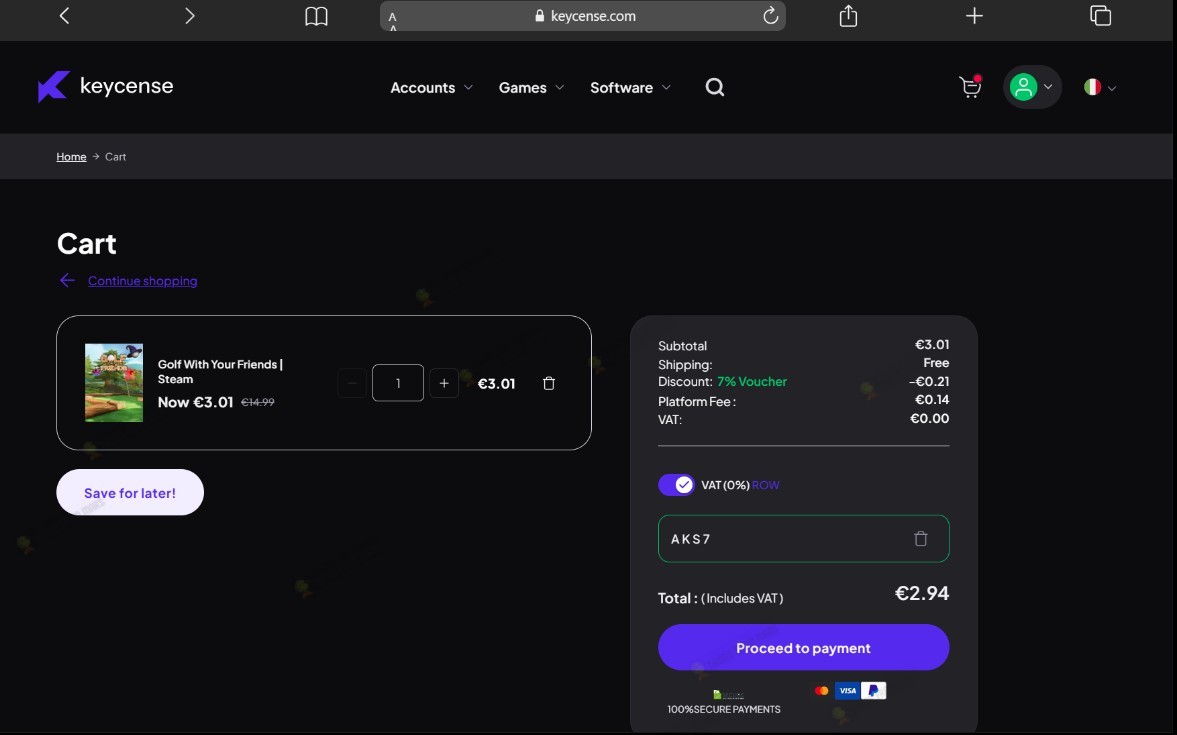Click the Visa payment icon
This screenshot has height=735, width=1177.
[847, 691]
